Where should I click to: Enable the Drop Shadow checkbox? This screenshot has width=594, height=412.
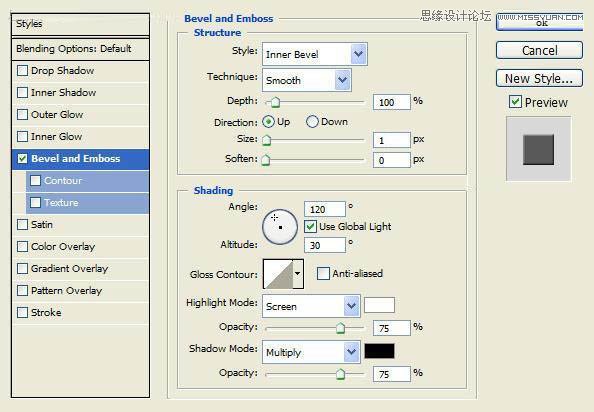pyautogui.click(x=22, y=71)
